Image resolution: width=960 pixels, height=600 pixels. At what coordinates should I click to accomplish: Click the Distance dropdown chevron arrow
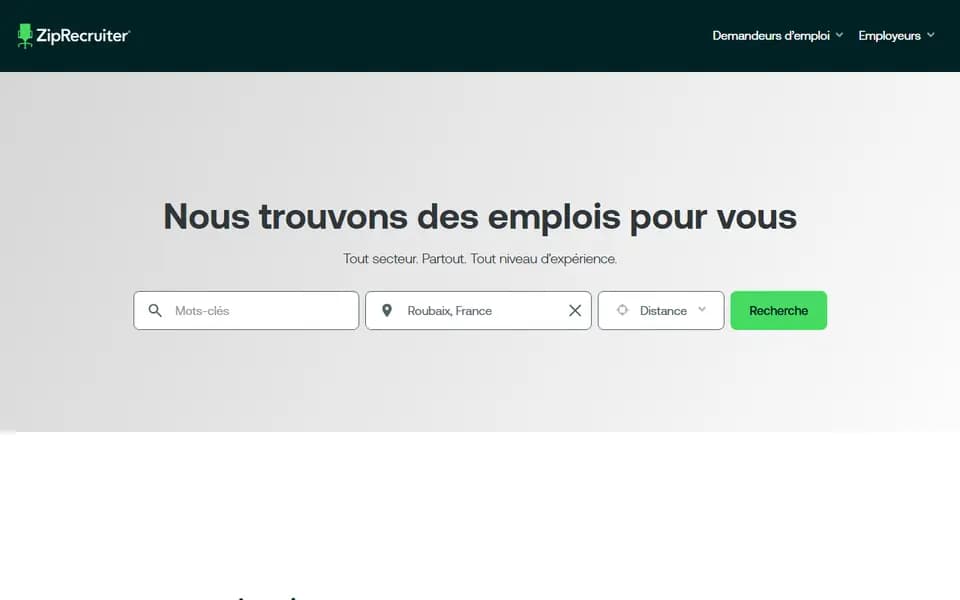702,309
